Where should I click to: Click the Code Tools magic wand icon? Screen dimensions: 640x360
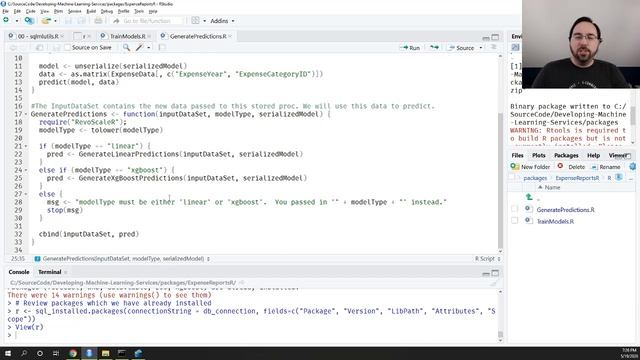click(140, 47)
